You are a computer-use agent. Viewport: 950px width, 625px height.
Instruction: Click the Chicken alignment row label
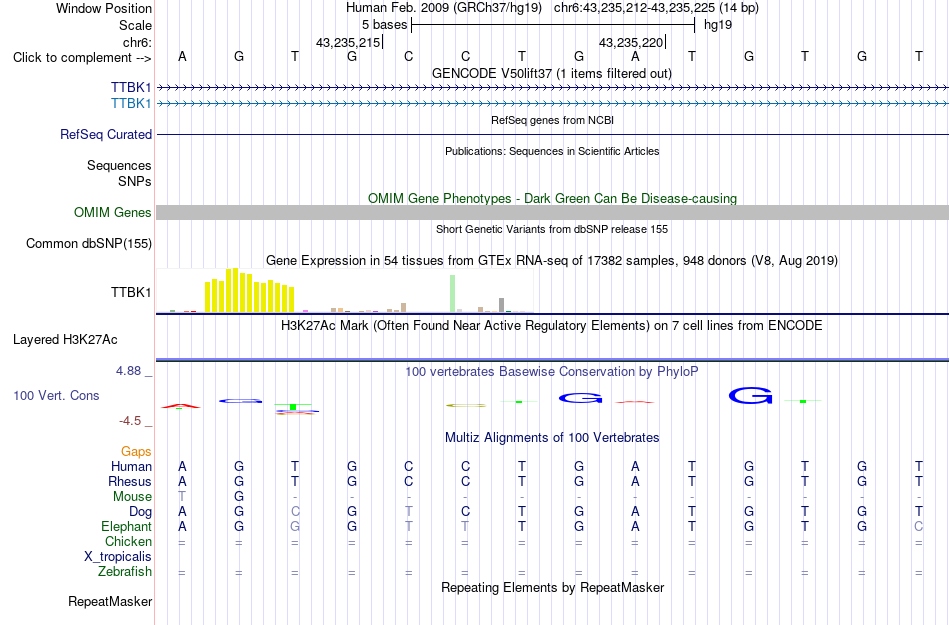[x=128, y=541]
